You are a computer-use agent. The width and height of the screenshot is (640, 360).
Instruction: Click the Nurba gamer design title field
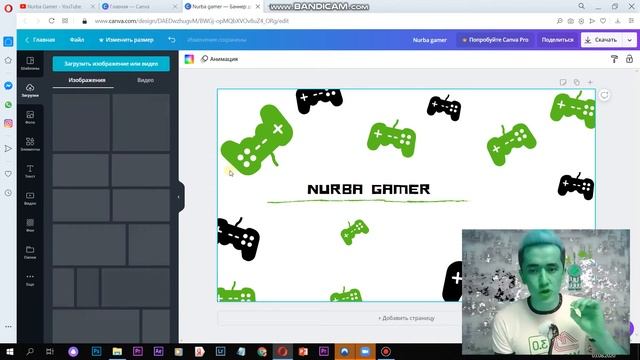(429, 40)
